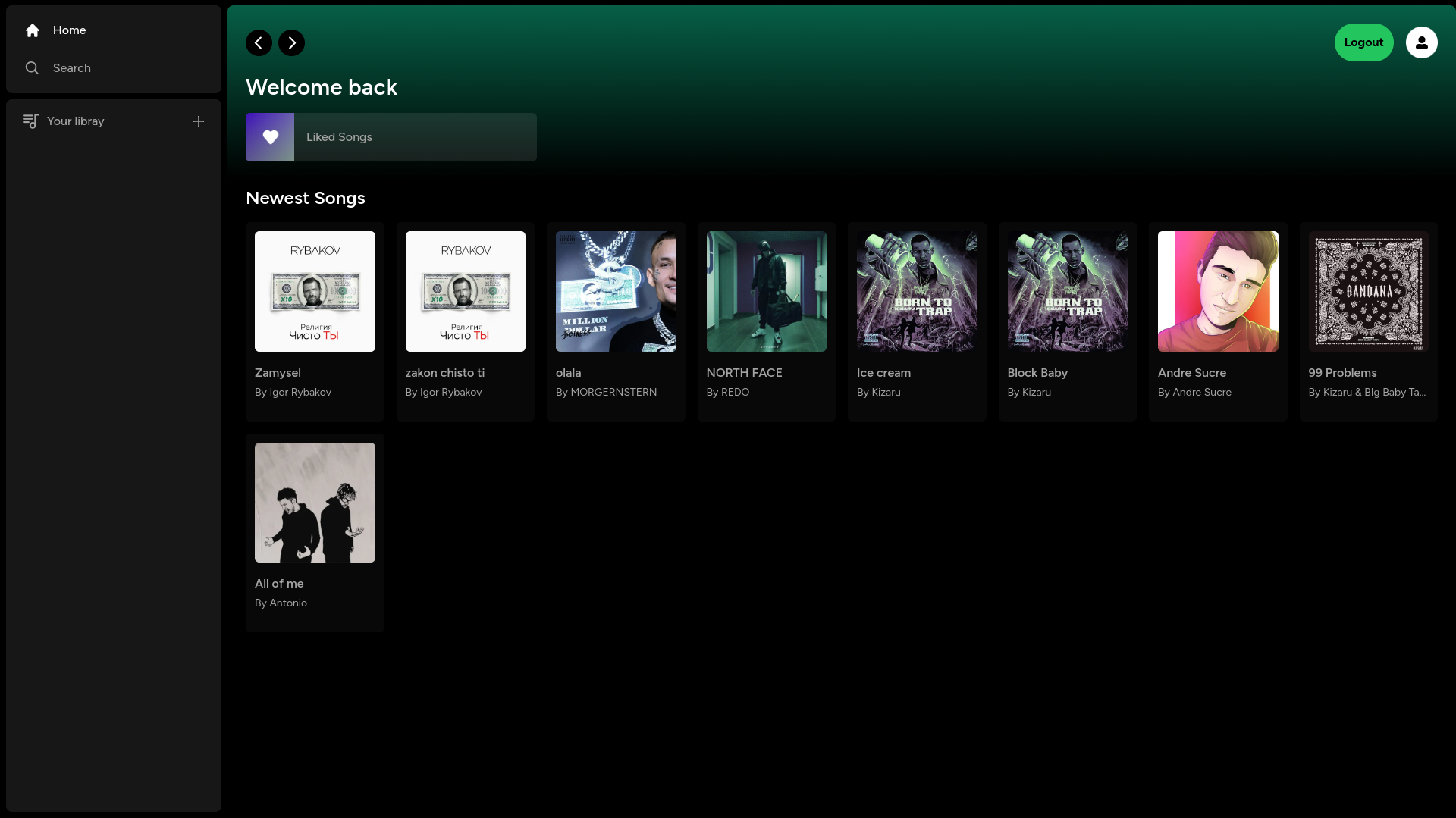1456x818 pixels.
Task: Go forward with the right arrow button
Action: [291, 43]
